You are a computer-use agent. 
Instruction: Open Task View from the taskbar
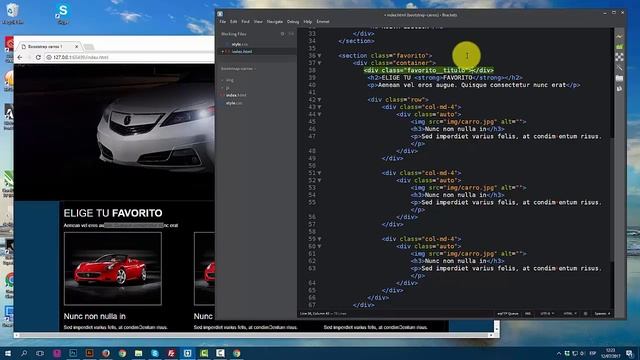[40, 353]
